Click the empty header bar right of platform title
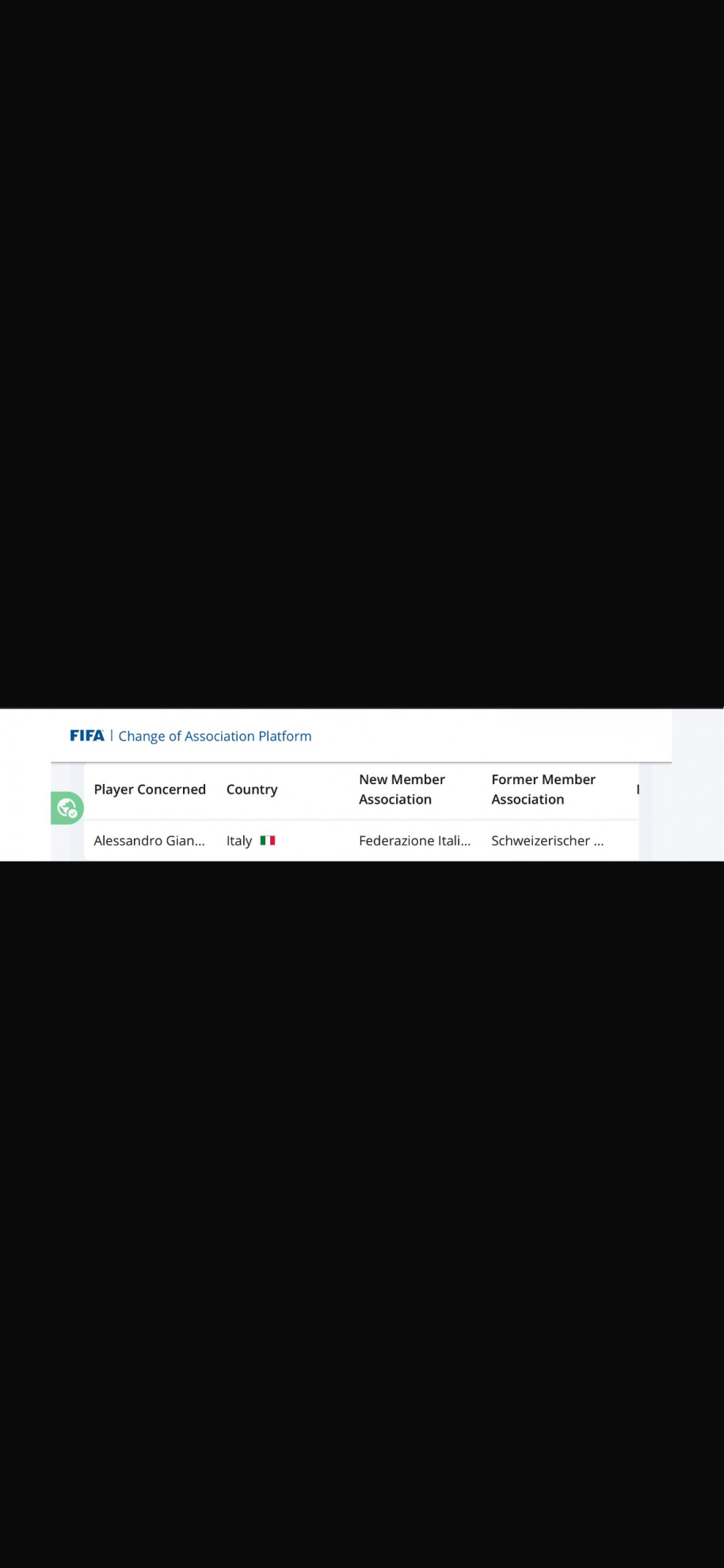Screen dimensions: 724x1568 (491, 736)
